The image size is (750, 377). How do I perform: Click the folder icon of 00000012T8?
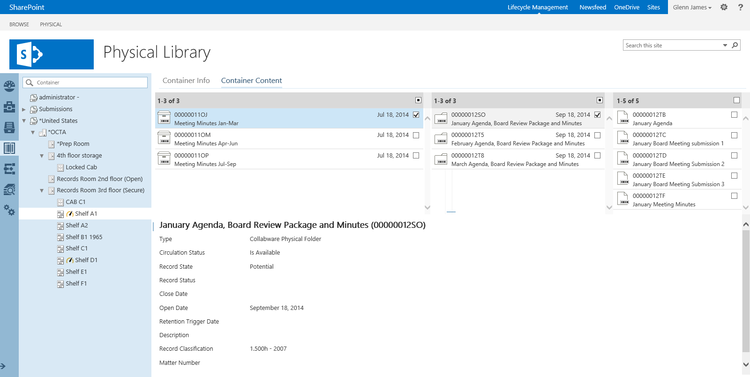441,159
